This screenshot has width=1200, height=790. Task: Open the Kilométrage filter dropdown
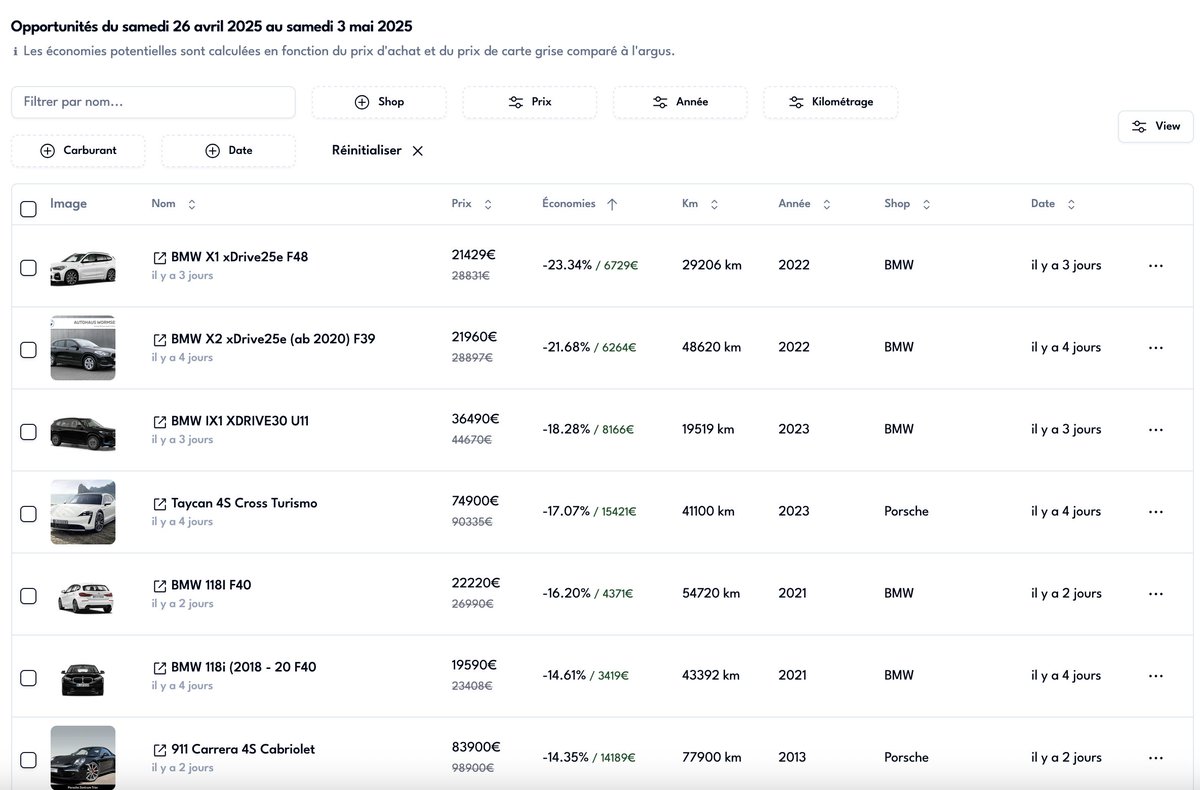pyautogui.click(x=830, y=102)
